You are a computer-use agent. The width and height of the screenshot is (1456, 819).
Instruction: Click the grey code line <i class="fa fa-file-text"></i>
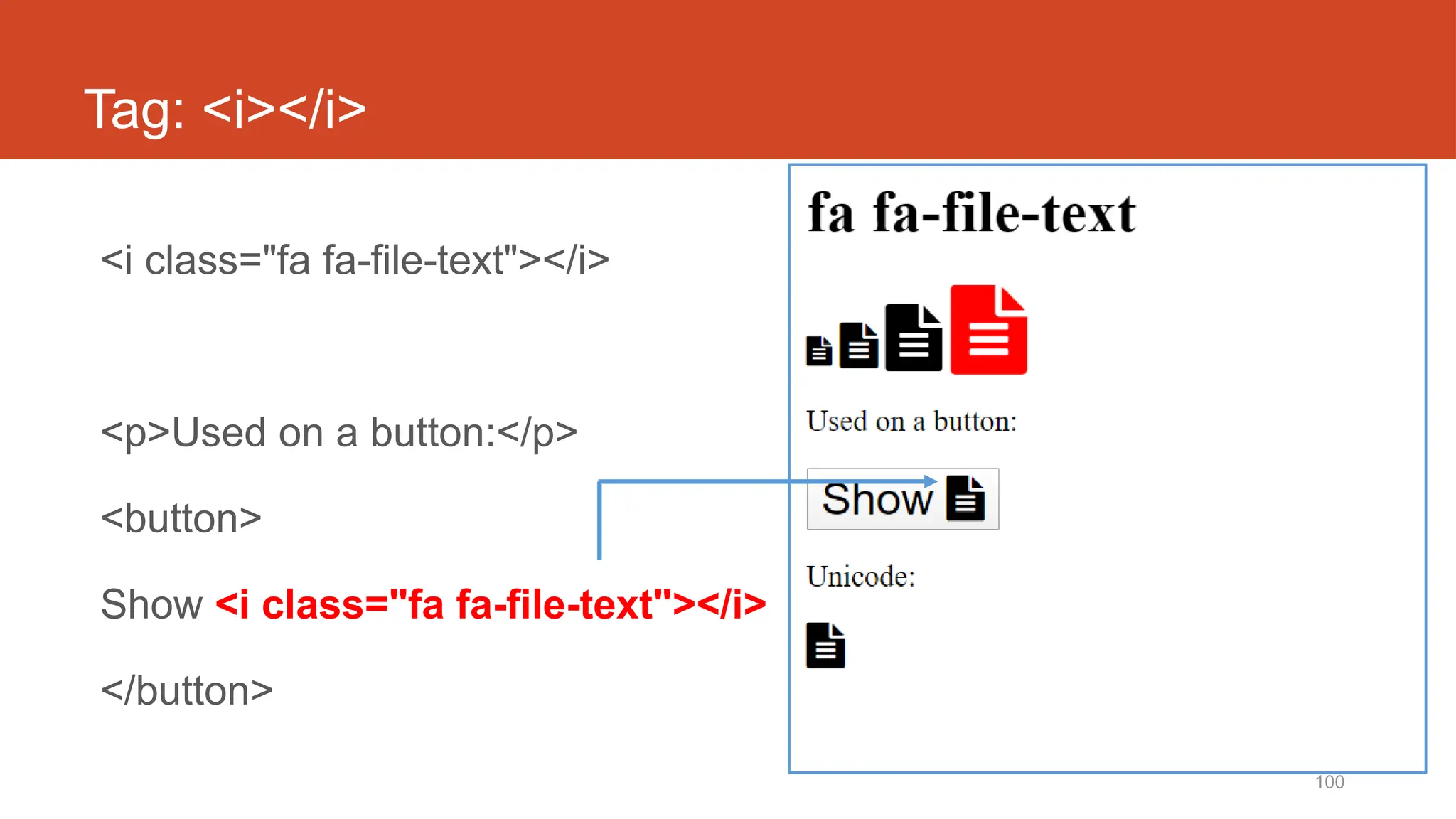click(x=355, y=259)
